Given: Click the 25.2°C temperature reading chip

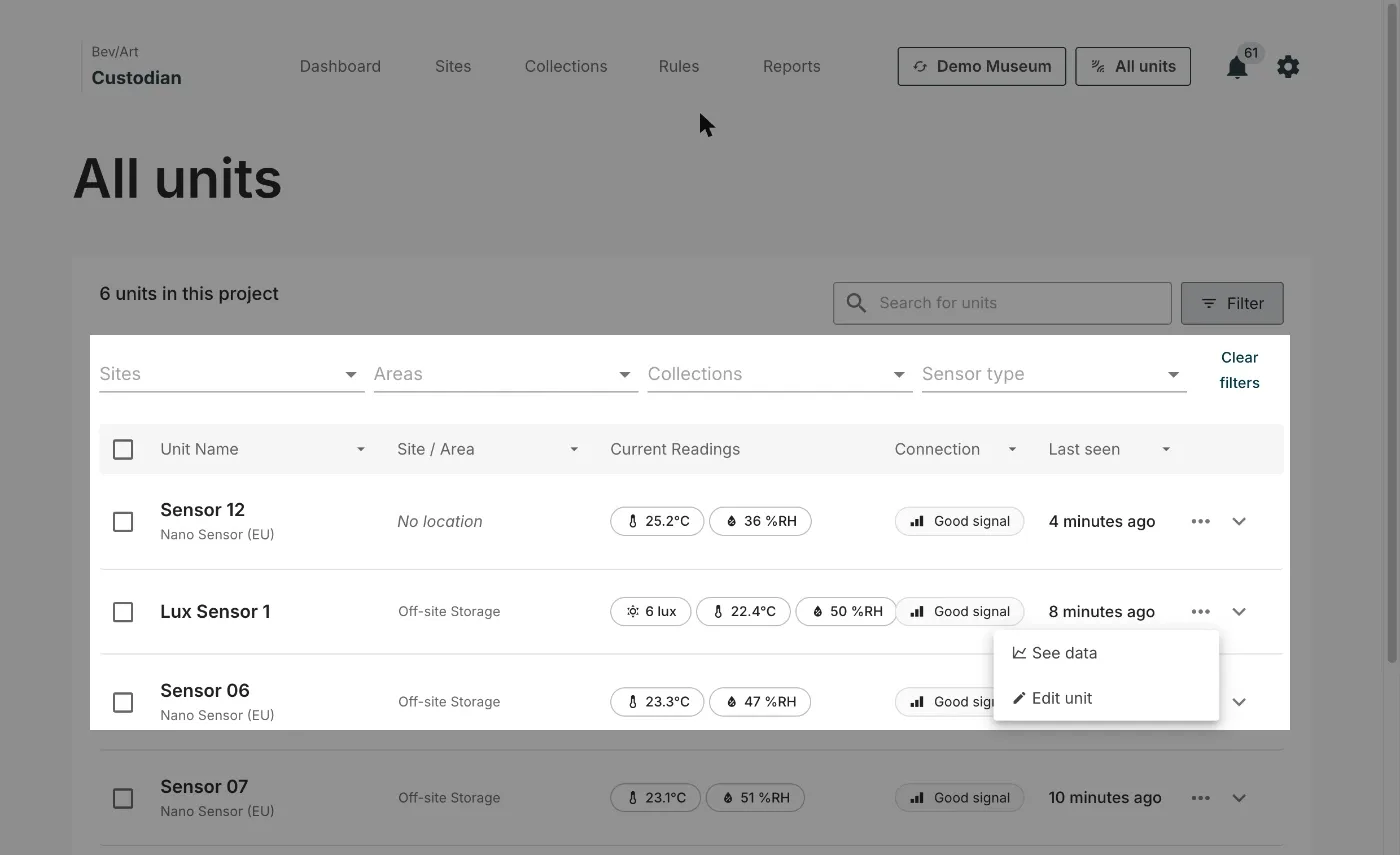Looking at the screenshot, I should (657, 521).
